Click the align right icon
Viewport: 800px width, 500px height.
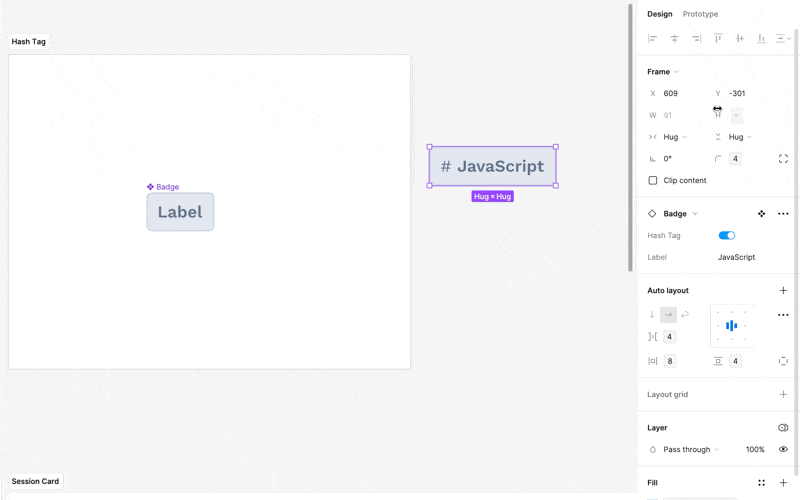(696, 38)
